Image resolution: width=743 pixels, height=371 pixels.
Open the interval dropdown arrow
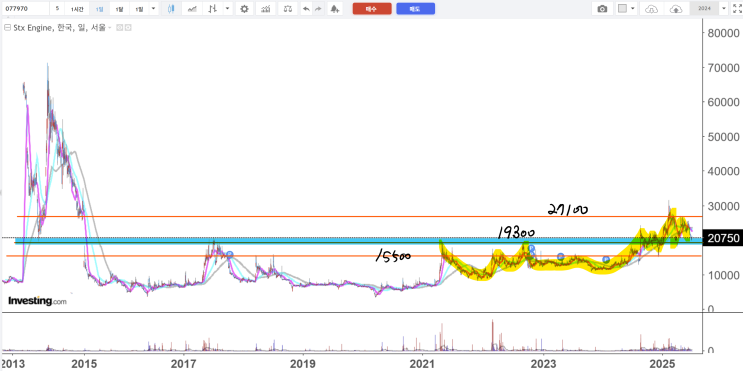click(x=153, y=9)
